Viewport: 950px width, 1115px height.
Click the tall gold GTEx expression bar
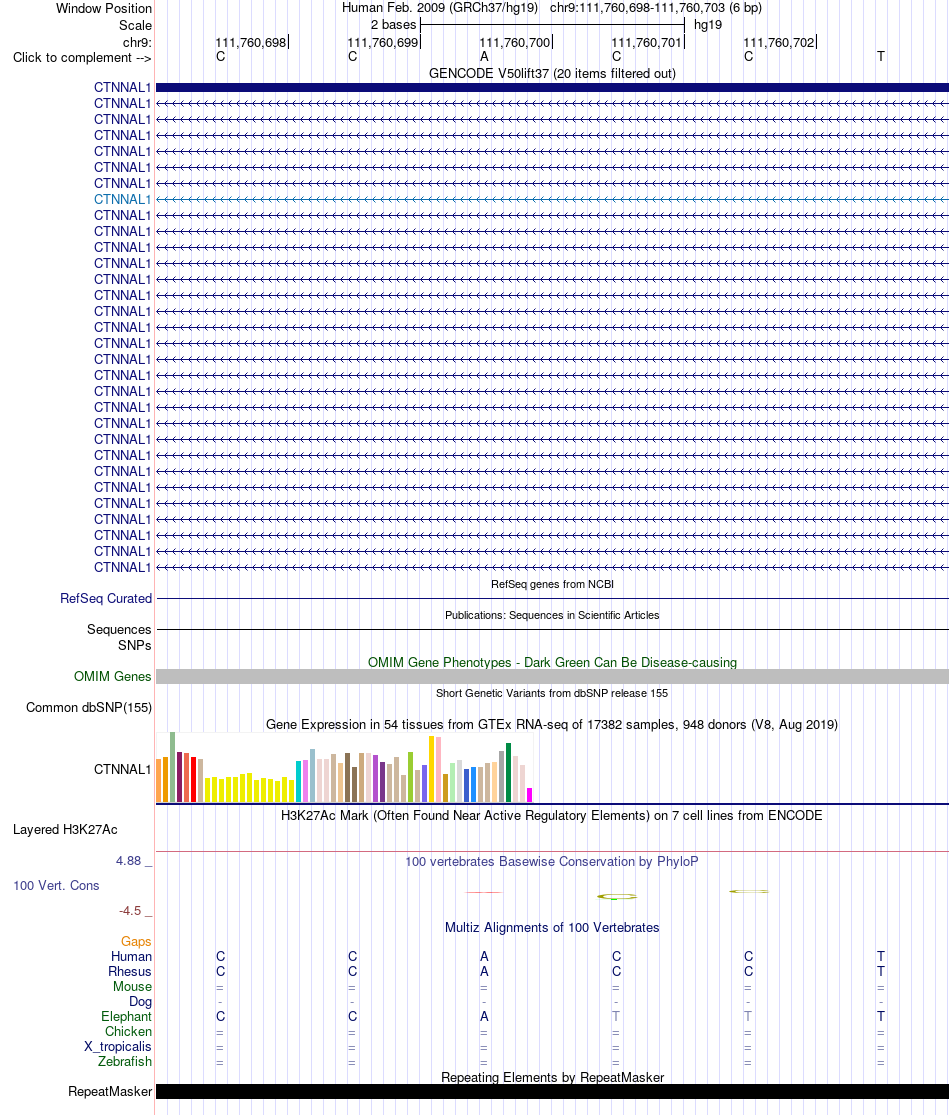[432, 769]
